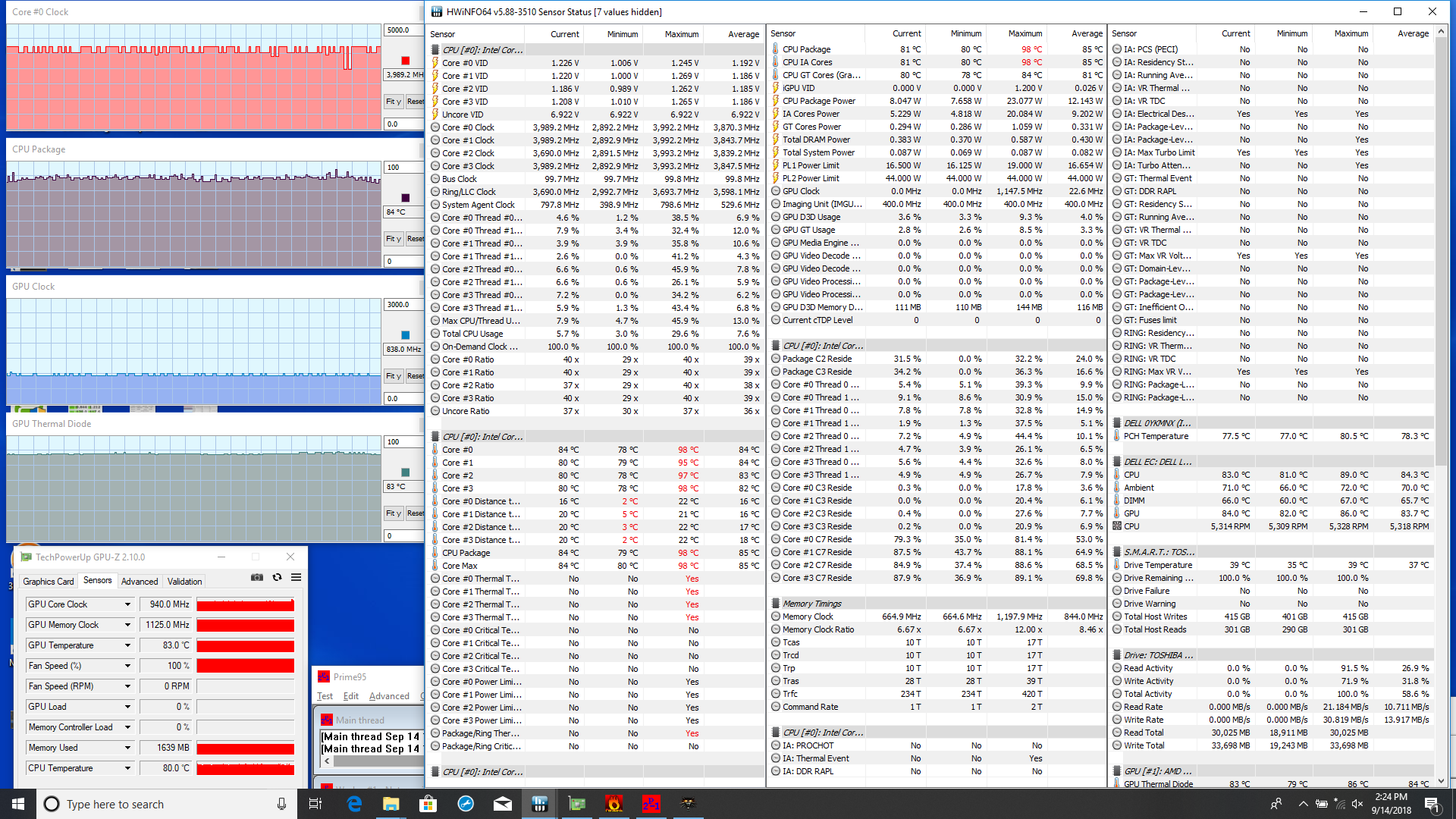Click the 5000.0 max field of Core #0 Clock graph
This screenshot has width=1456, height=819.
coord(403,30)
